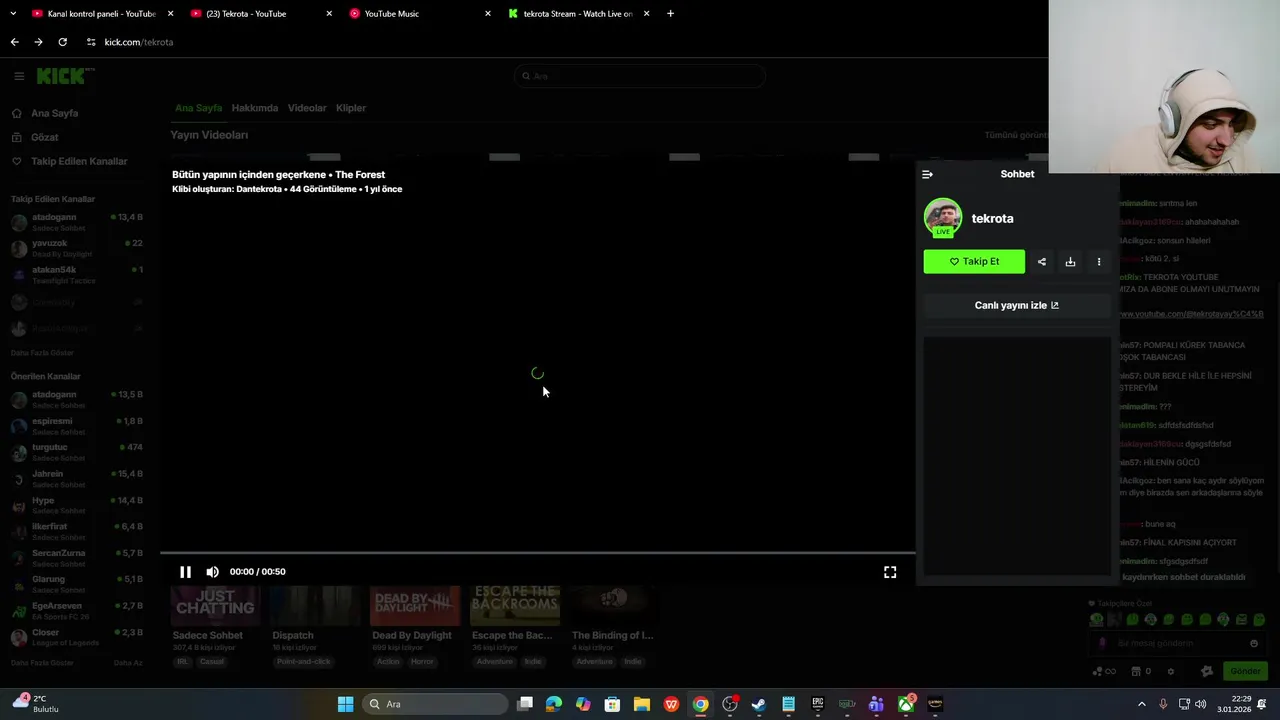Go back with browser back arrow
Screen dimensions: 1280x720
(x=14, y=42)
